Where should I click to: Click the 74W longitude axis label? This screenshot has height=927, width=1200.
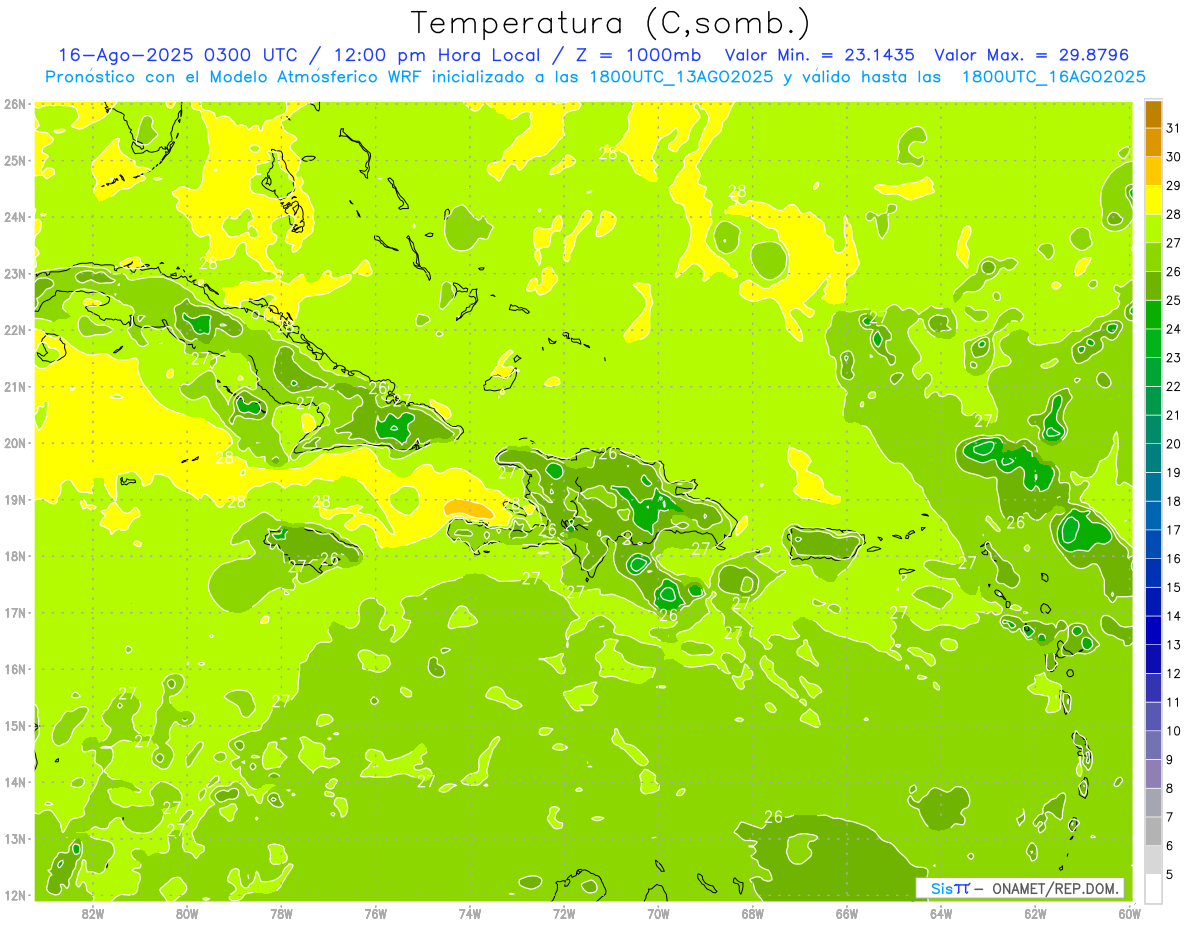469,913
